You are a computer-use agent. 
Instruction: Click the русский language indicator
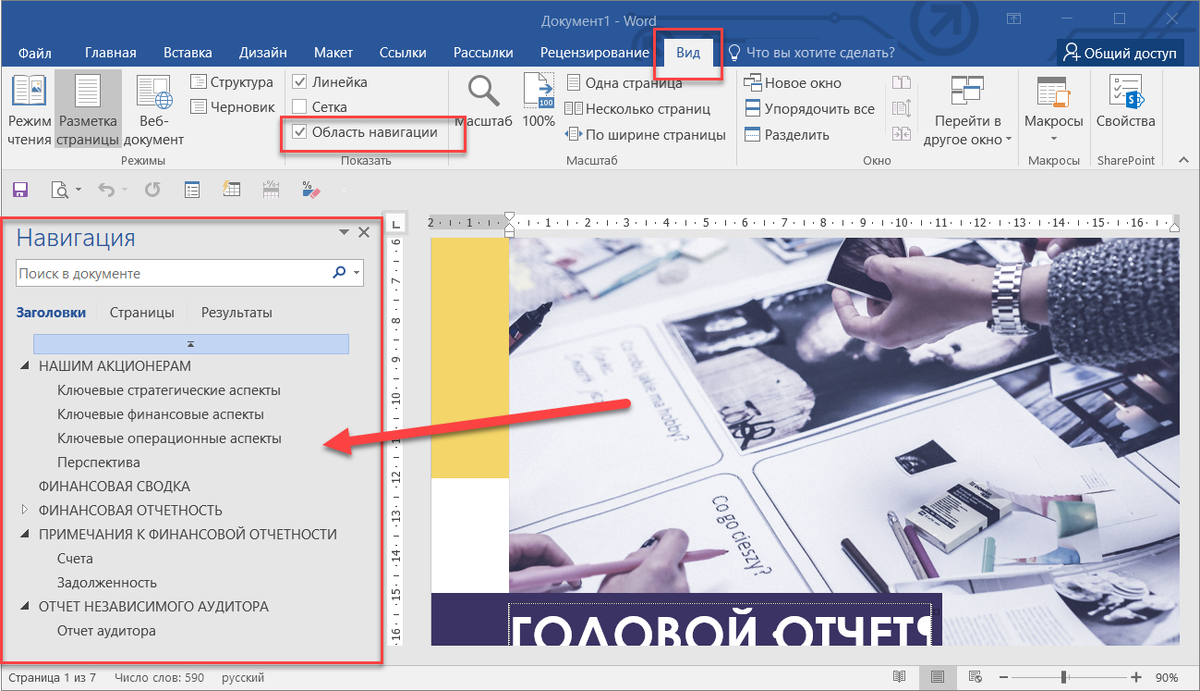(243, 677)
